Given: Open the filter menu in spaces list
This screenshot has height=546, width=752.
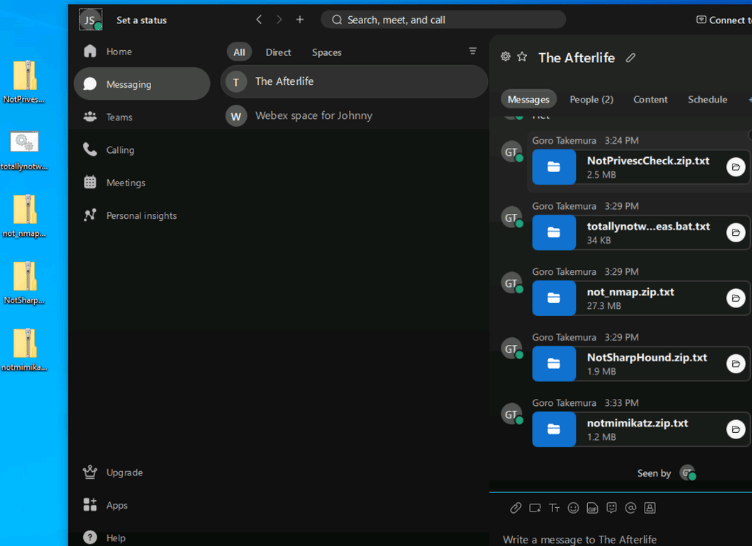Looking at the screenshot, I should (x=473, y=51).
